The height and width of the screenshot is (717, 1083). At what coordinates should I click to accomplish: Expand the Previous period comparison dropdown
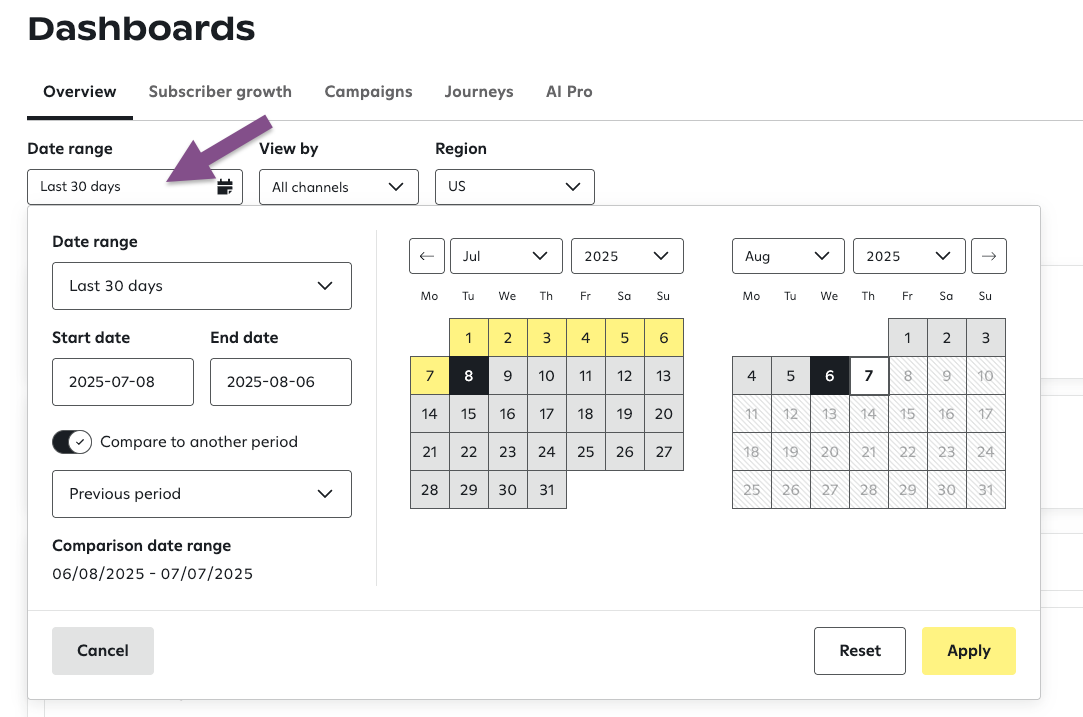[x=202, y=494]
